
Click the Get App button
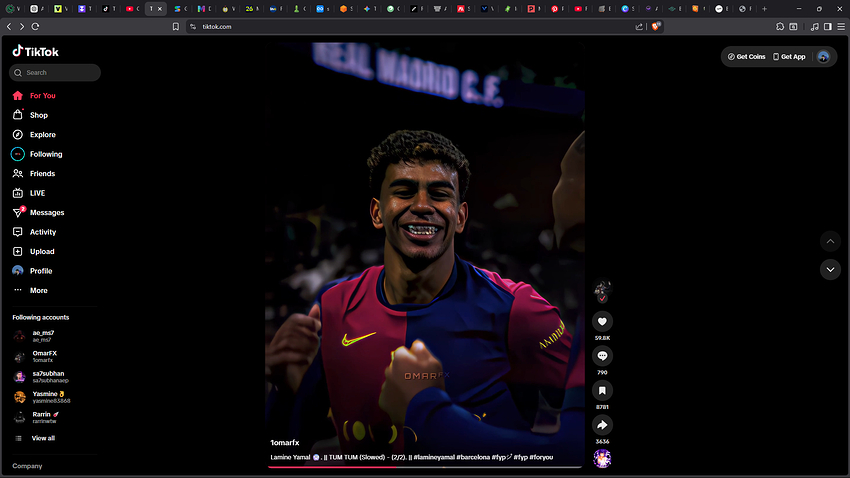(x=789, y=56)
